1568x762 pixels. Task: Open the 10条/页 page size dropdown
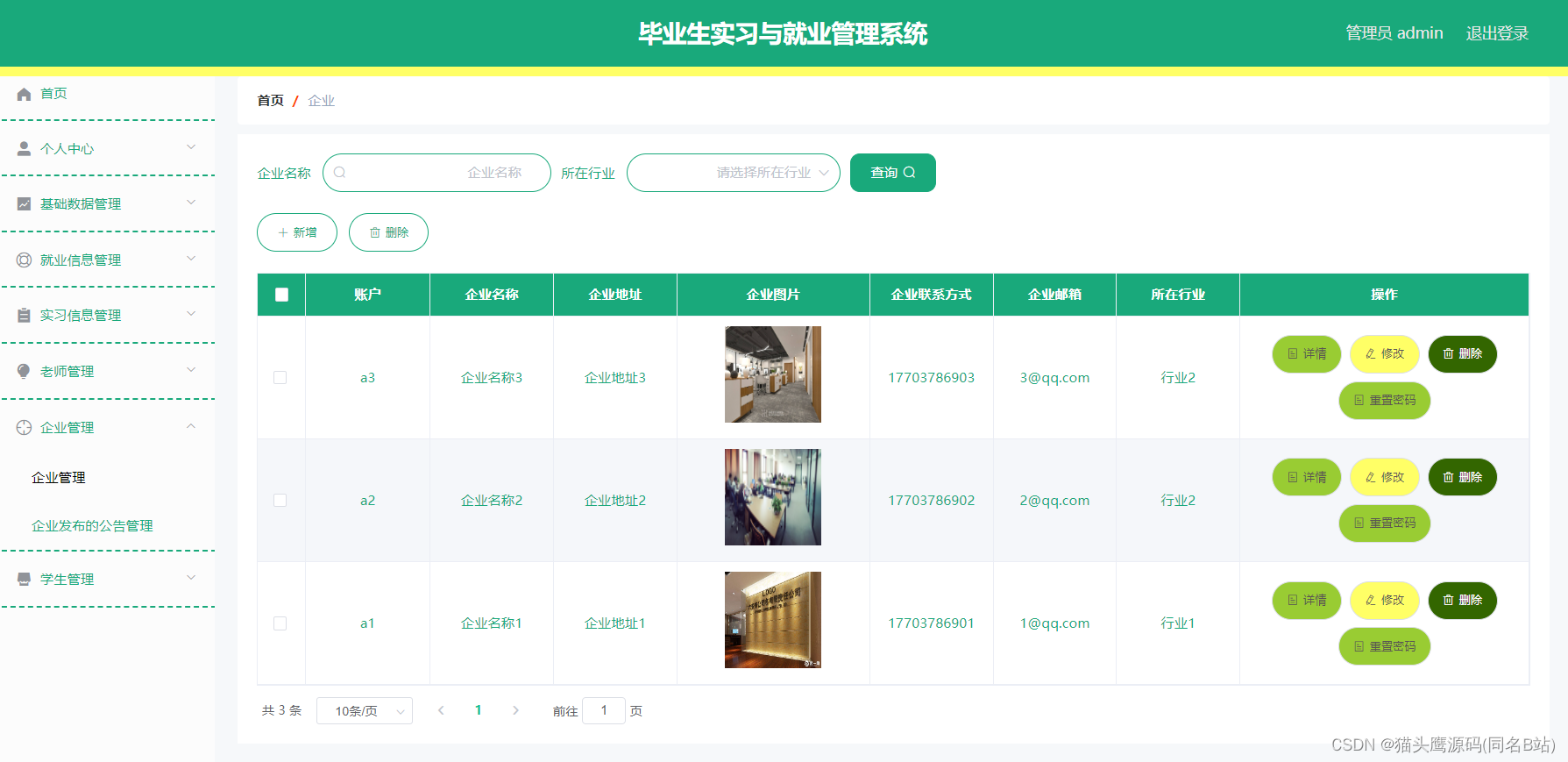pyautogui.click(x=365, y=710)
